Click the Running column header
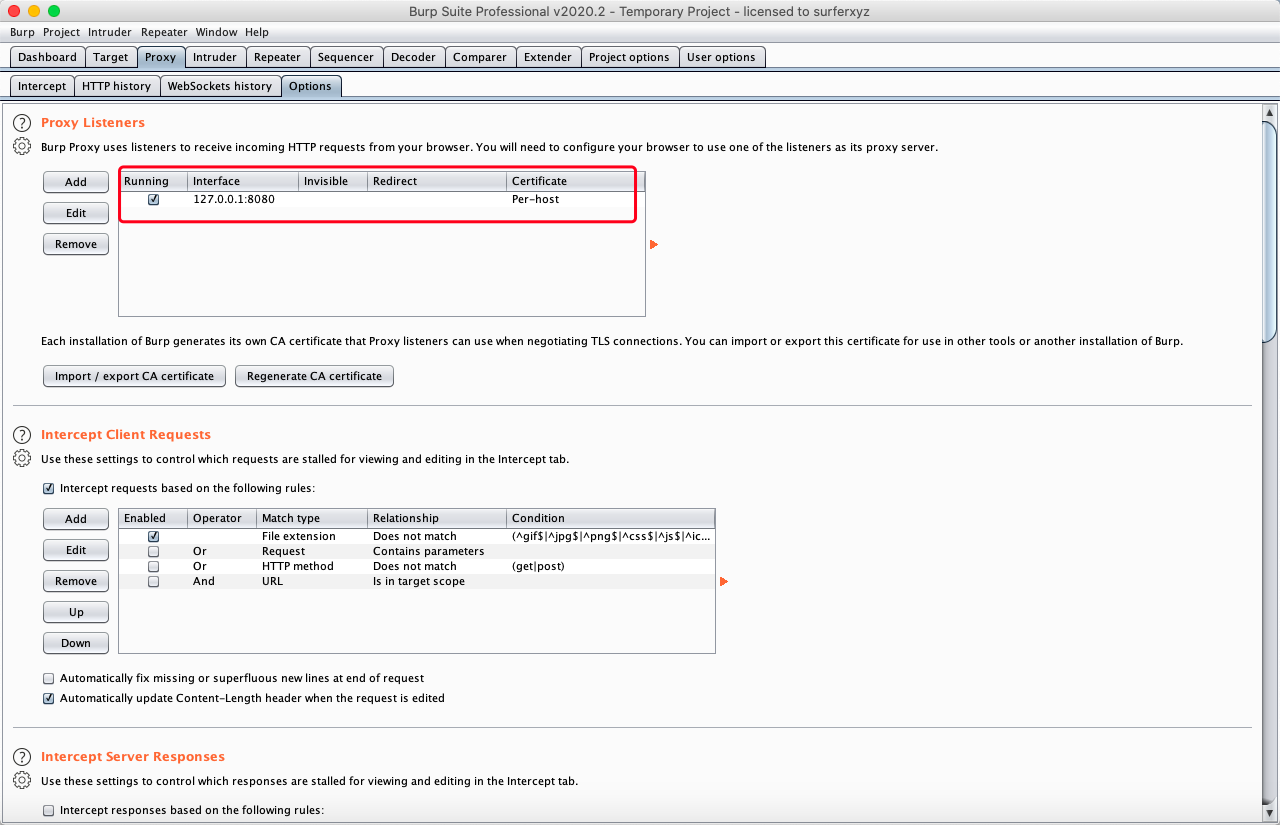The height and width of the screenshot is (825, 1280). (x=153, y=181)
